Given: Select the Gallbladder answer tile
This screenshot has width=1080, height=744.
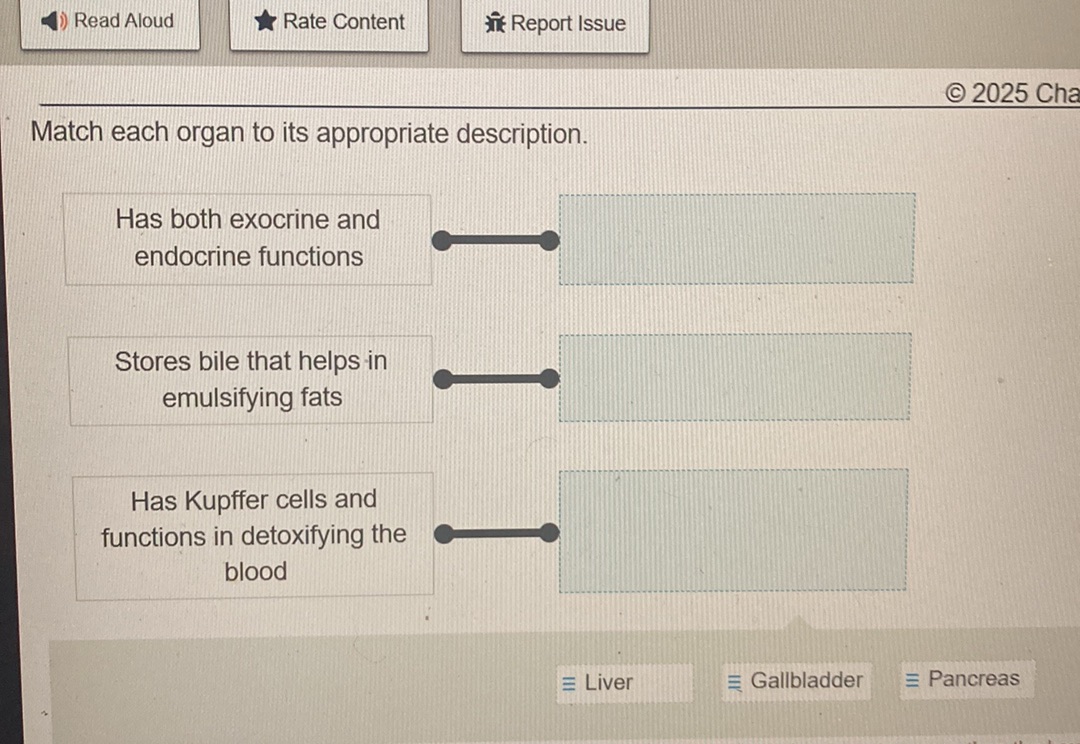Looking at the screenshot, I should (796, 681).
